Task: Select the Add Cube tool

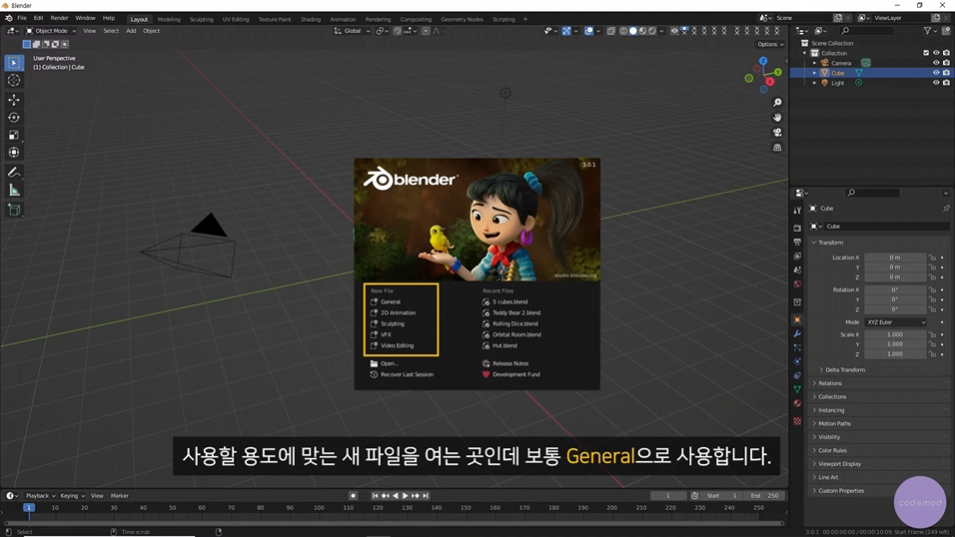Action: (x=13, y=210)
